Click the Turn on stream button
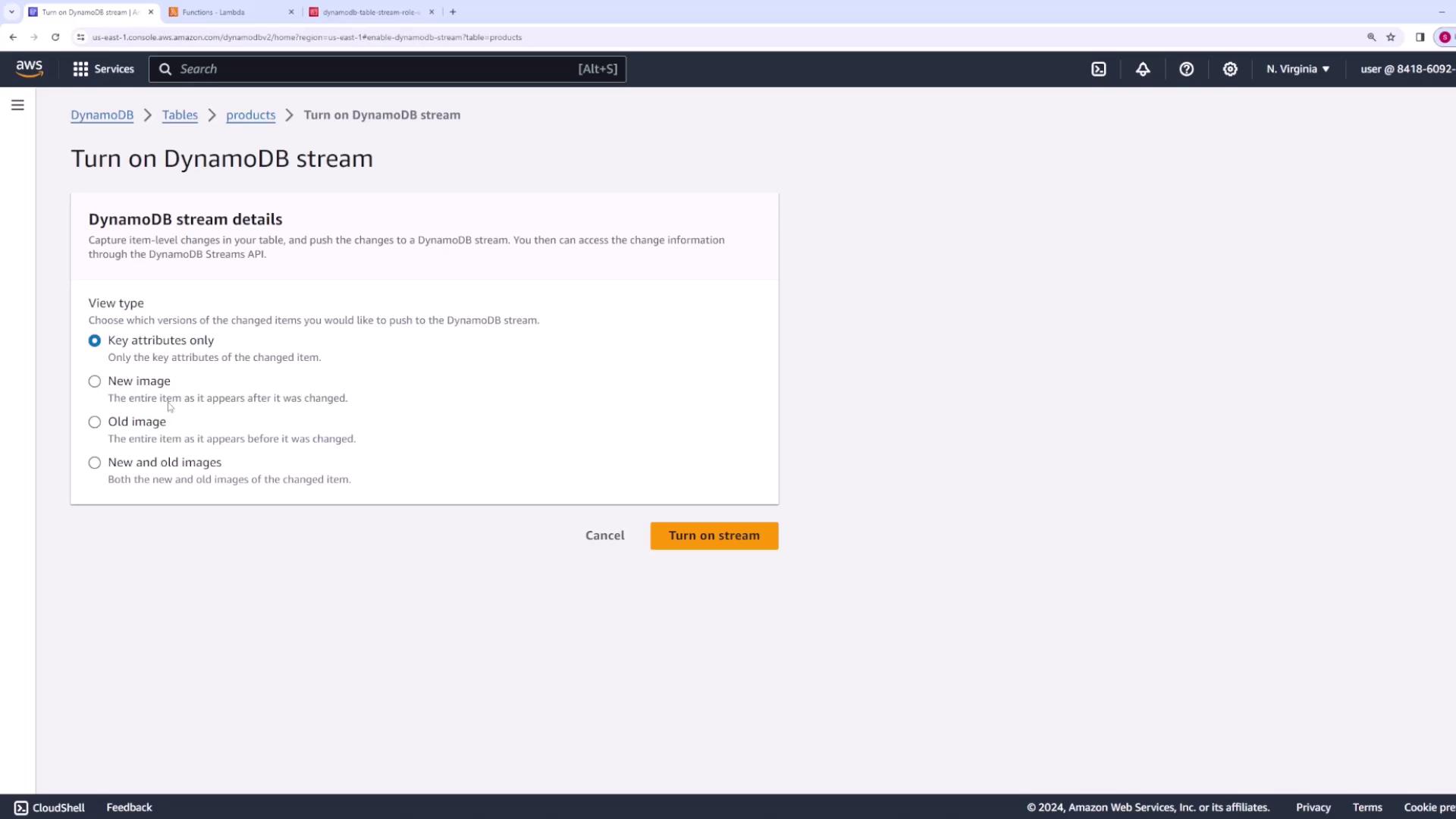This screenshot has width=1456, height=819. pyautogui.click(x=714, y=535)
